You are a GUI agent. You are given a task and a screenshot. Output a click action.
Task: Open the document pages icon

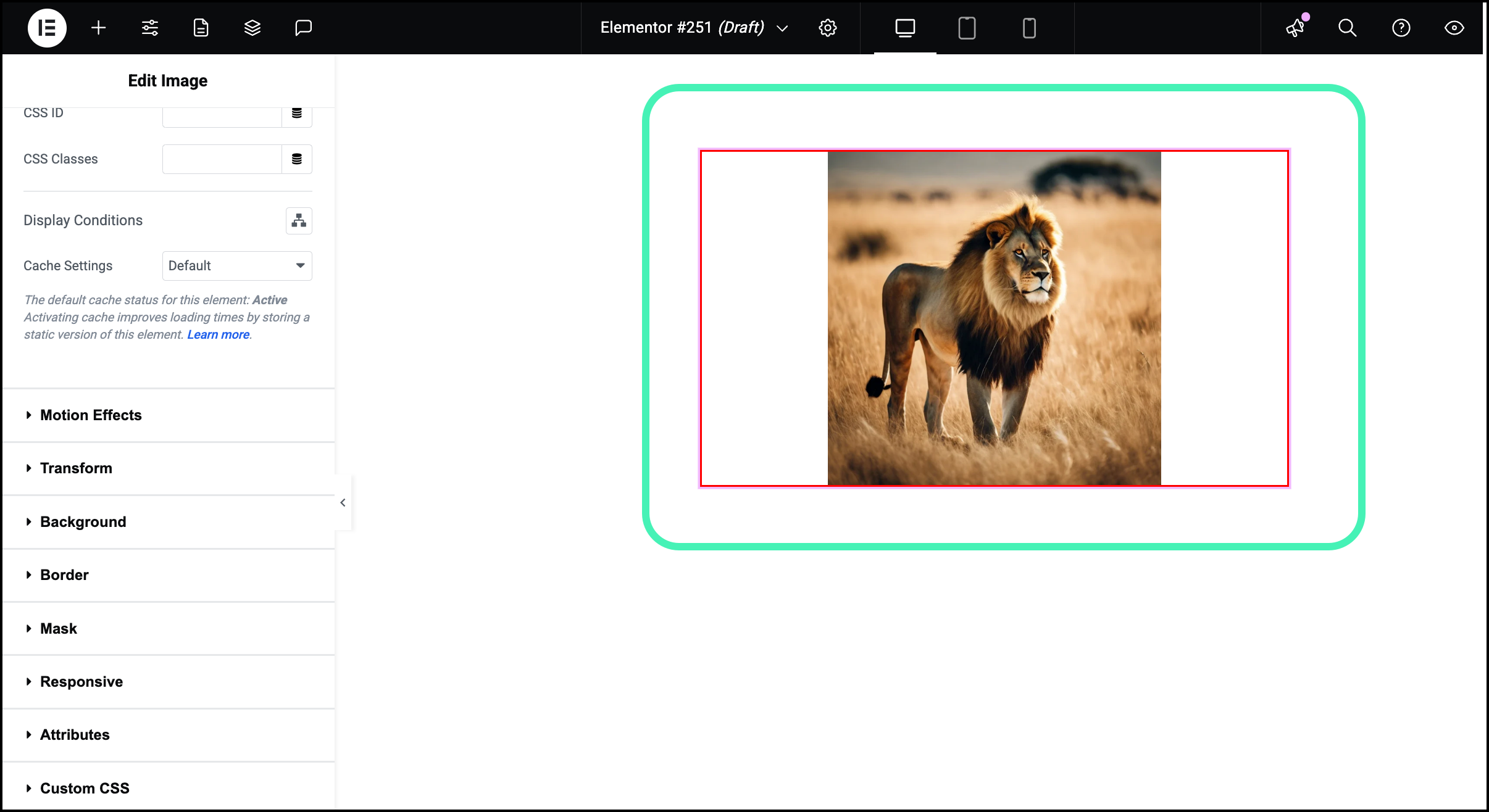tap(201, 28)
